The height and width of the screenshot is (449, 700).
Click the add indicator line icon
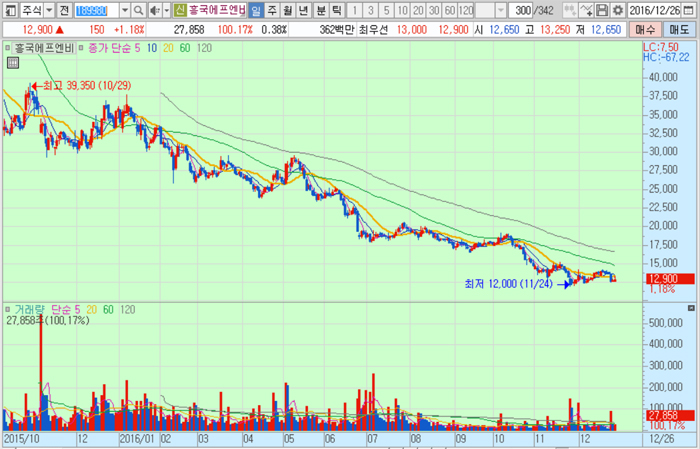pyautogui.click(x=584, y=10)
